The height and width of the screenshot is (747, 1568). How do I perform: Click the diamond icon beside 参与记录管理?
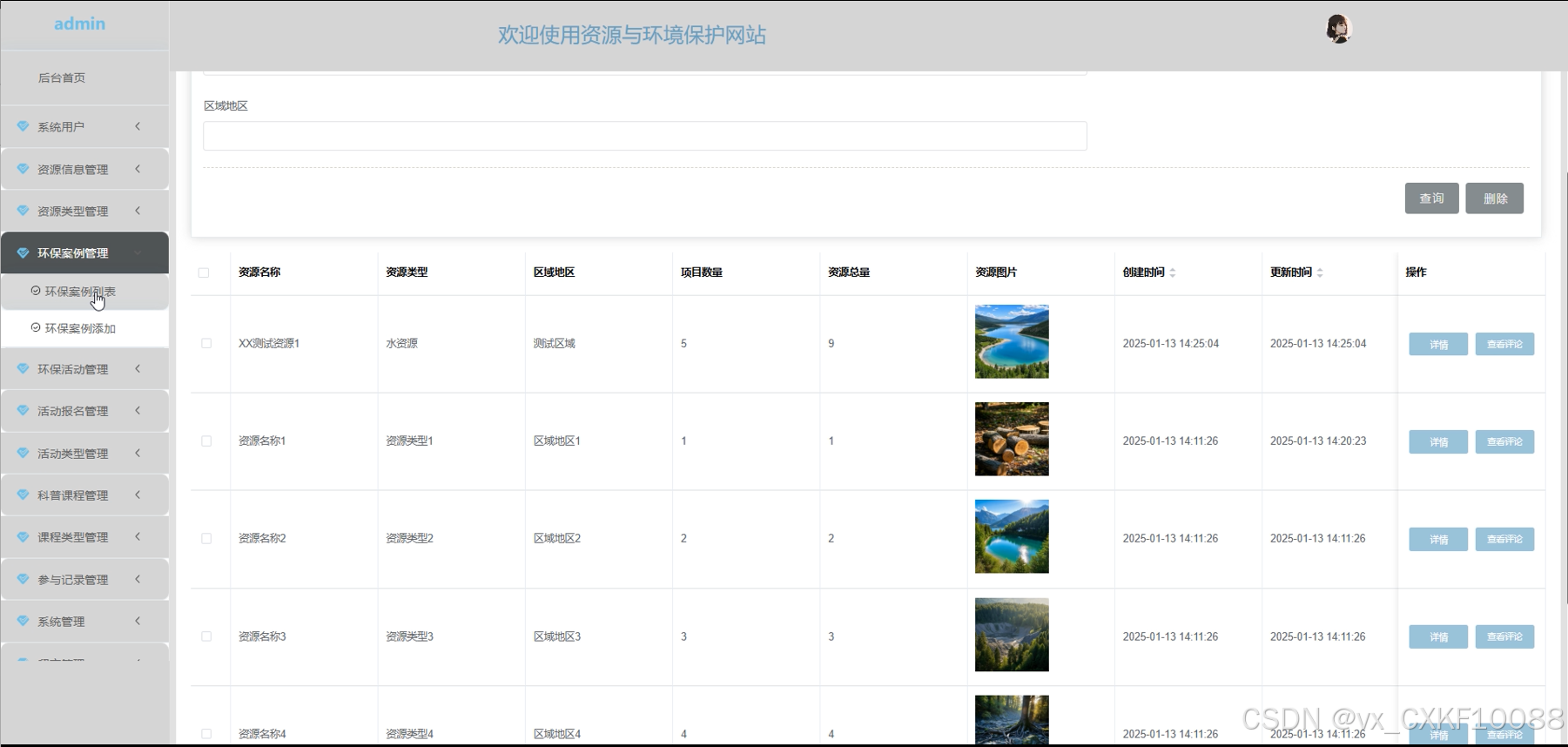click(23, 579)
